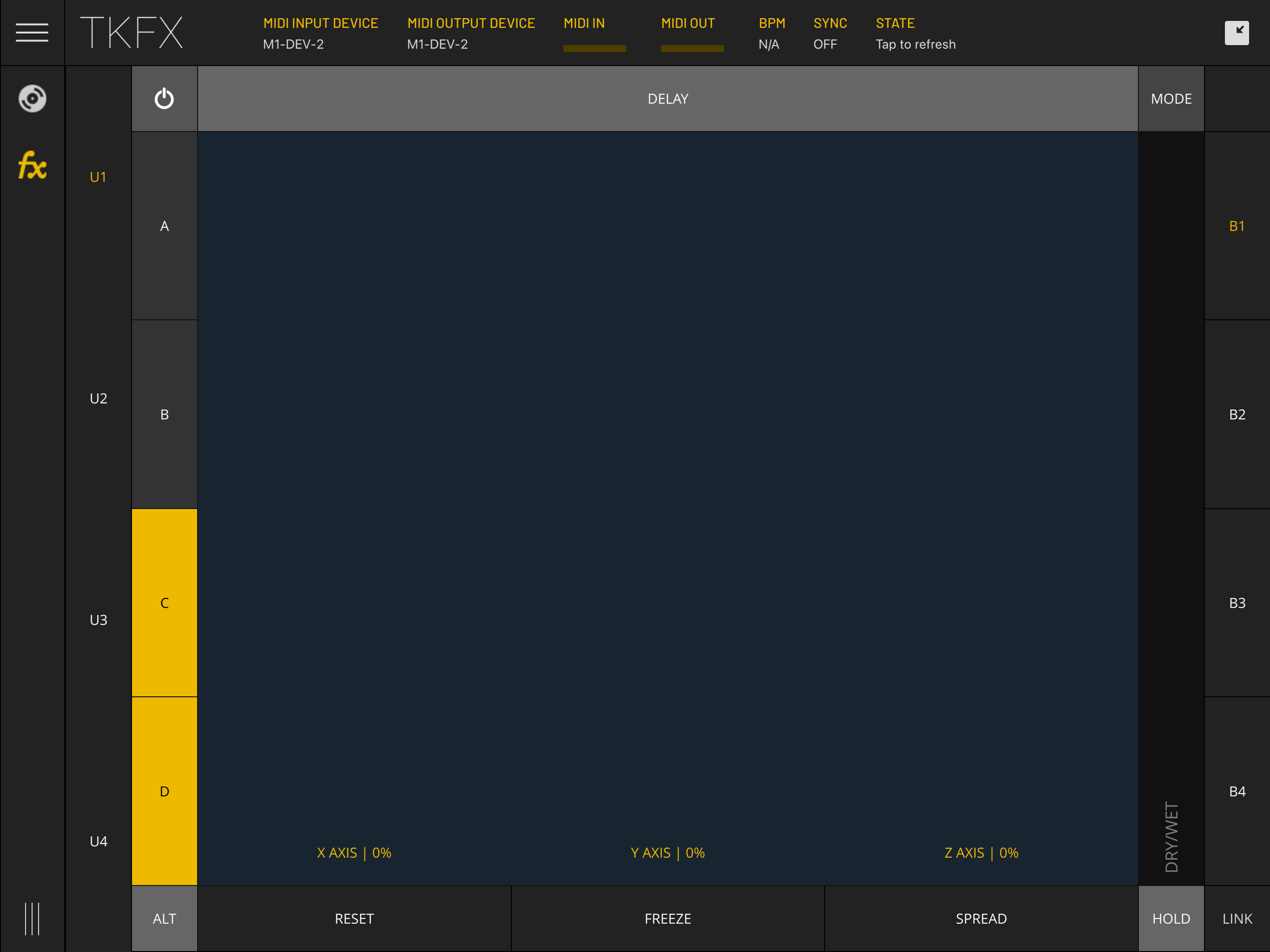Toggle the FREEZE button

667,918
